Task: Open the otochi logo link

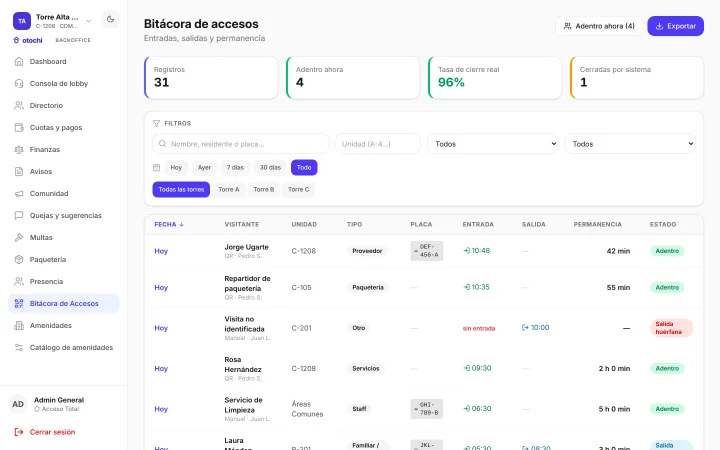Action: click(28, 40)
